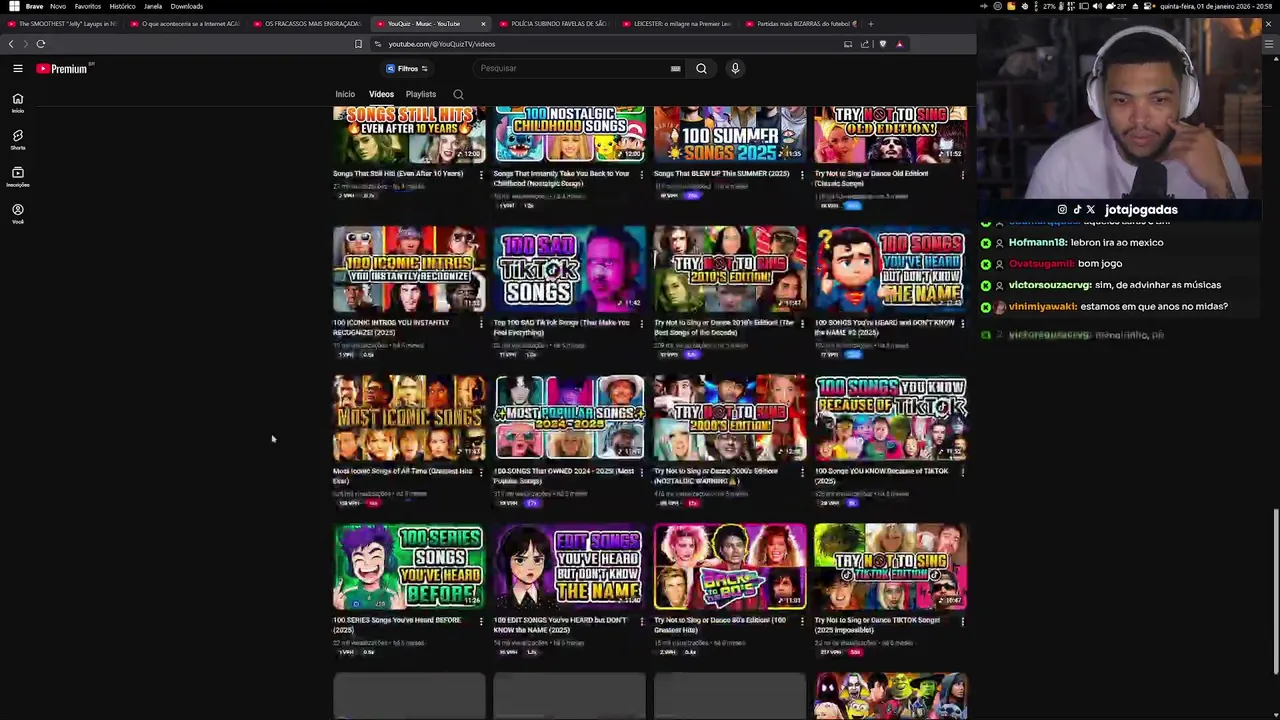This screenshot has width=1280, height=720.
Task: Click the channel search magnifier beside Playlists
Action: coord(458,94)
